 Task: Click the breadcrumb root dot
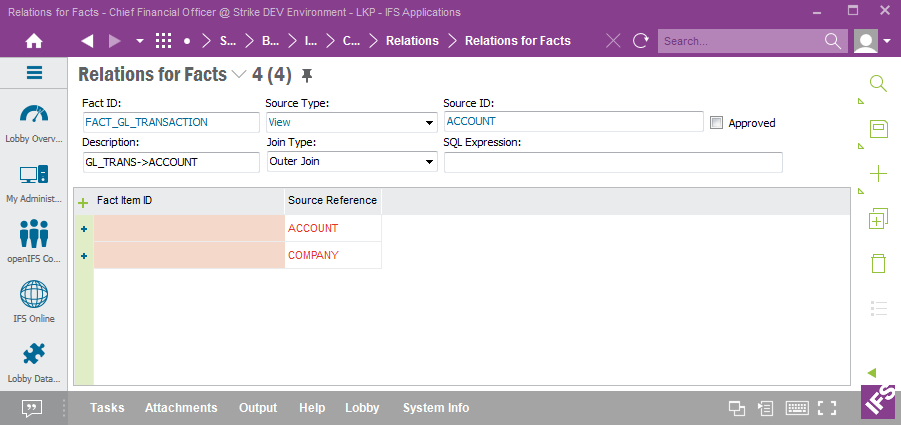[x=187, y=41]
